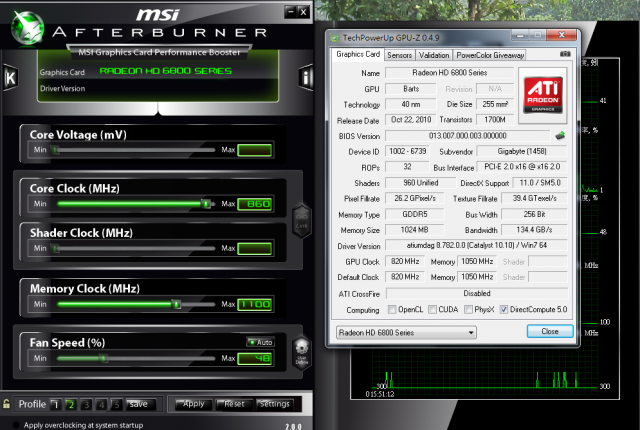The height and width of the screenshot is (430, 640).
Task: Toggle the clock Link hexagon button
Action: point(302,221)
